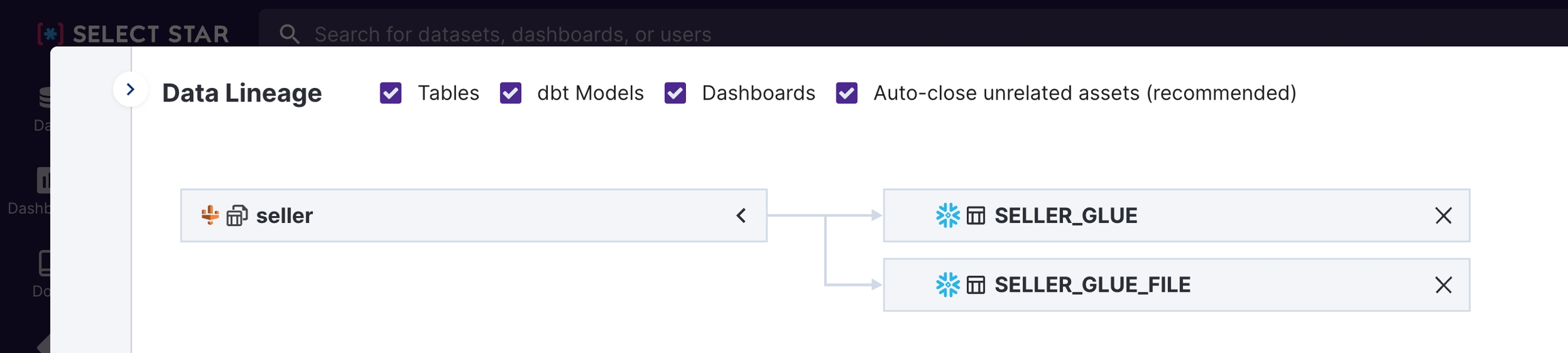
Task: Click the Snowflake icon on SELLER_GLUE_FILE
Action: [947, 285]
